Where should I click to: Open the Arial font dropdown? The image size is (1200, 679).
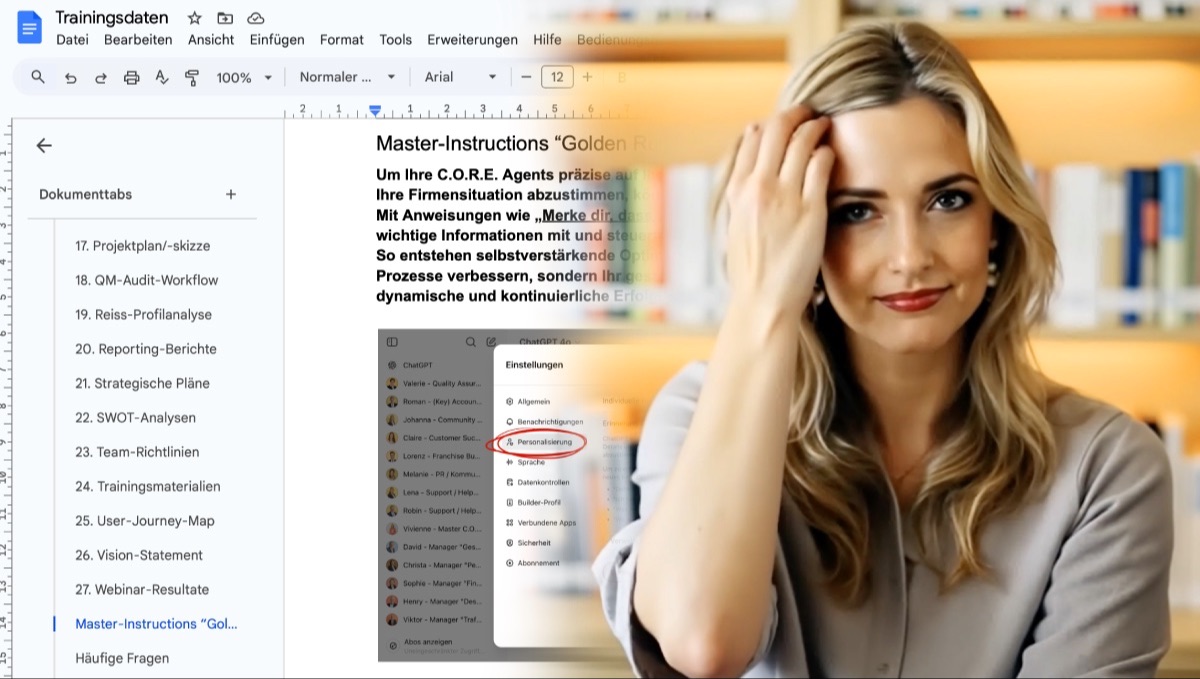click(x=460, y=77)
